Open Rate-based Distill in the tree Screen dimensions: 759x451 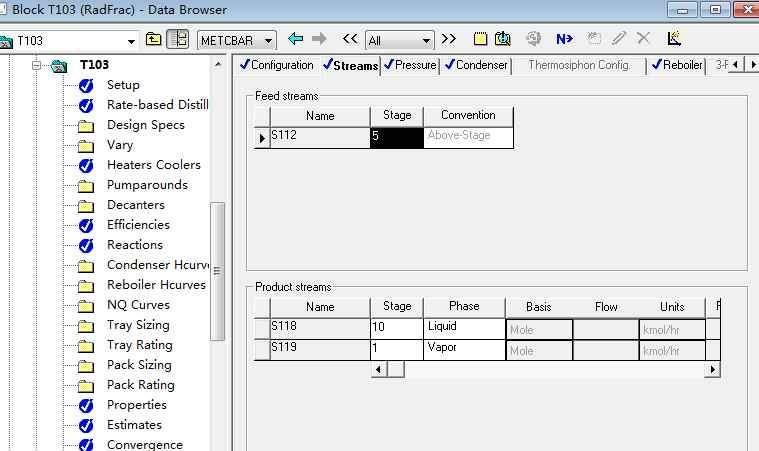pyautogui.click(x=158, y=105)
